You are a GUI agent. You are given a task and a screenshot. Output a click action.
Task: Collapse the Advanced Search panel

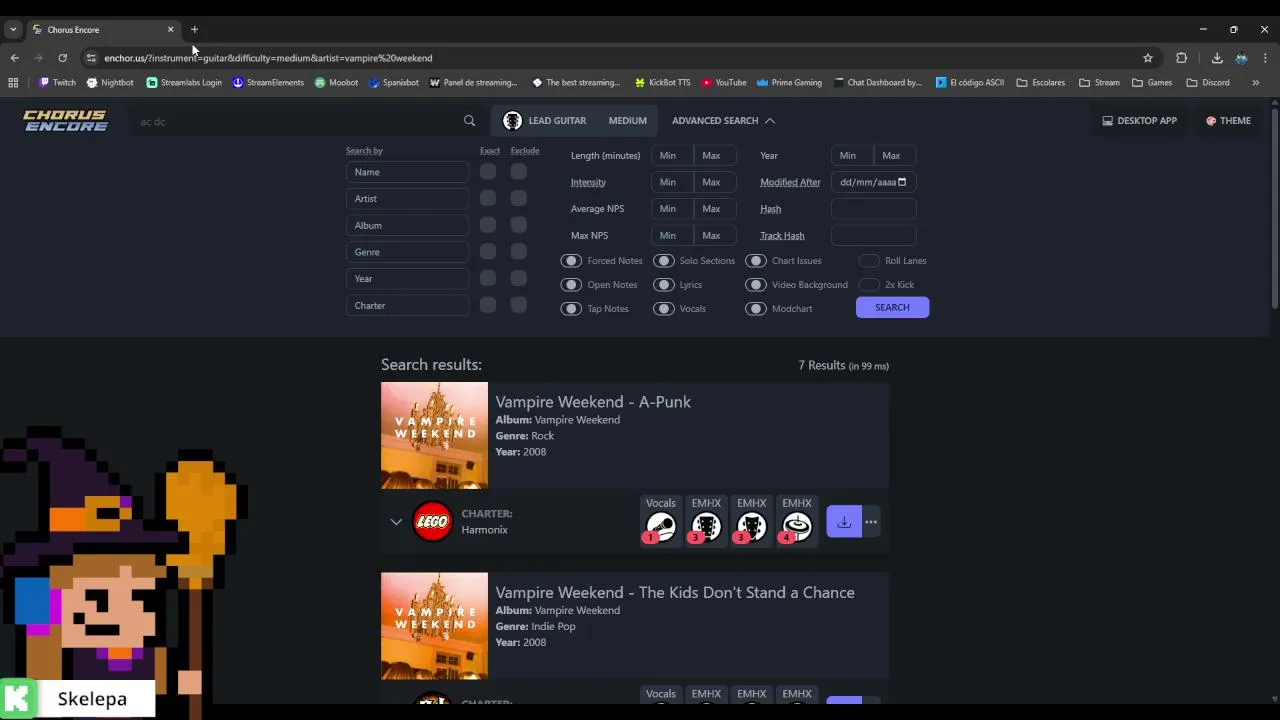point(723,121)
